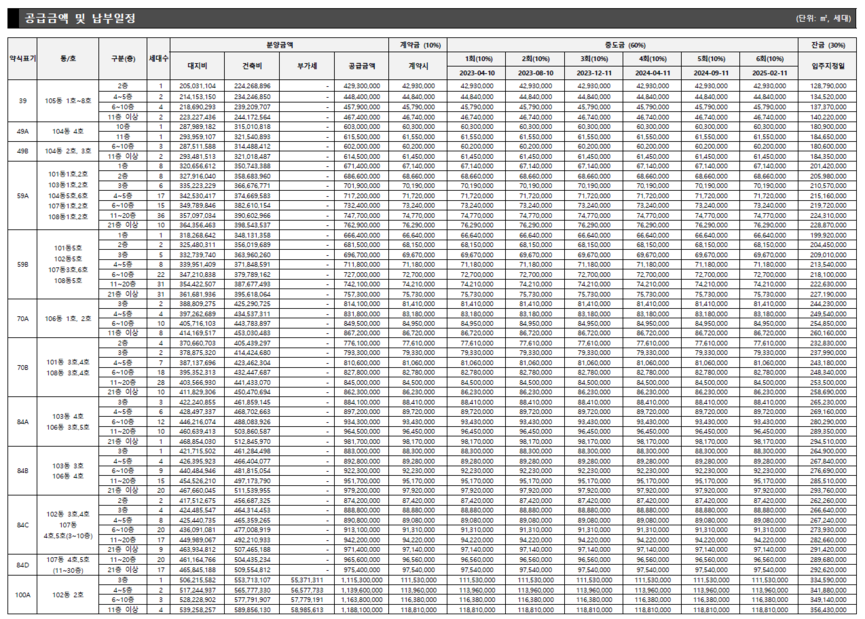The height and width of the screenshot is (619, 865).
Task: Click the 대지비 value '205,031,104'
Action: 197,86
